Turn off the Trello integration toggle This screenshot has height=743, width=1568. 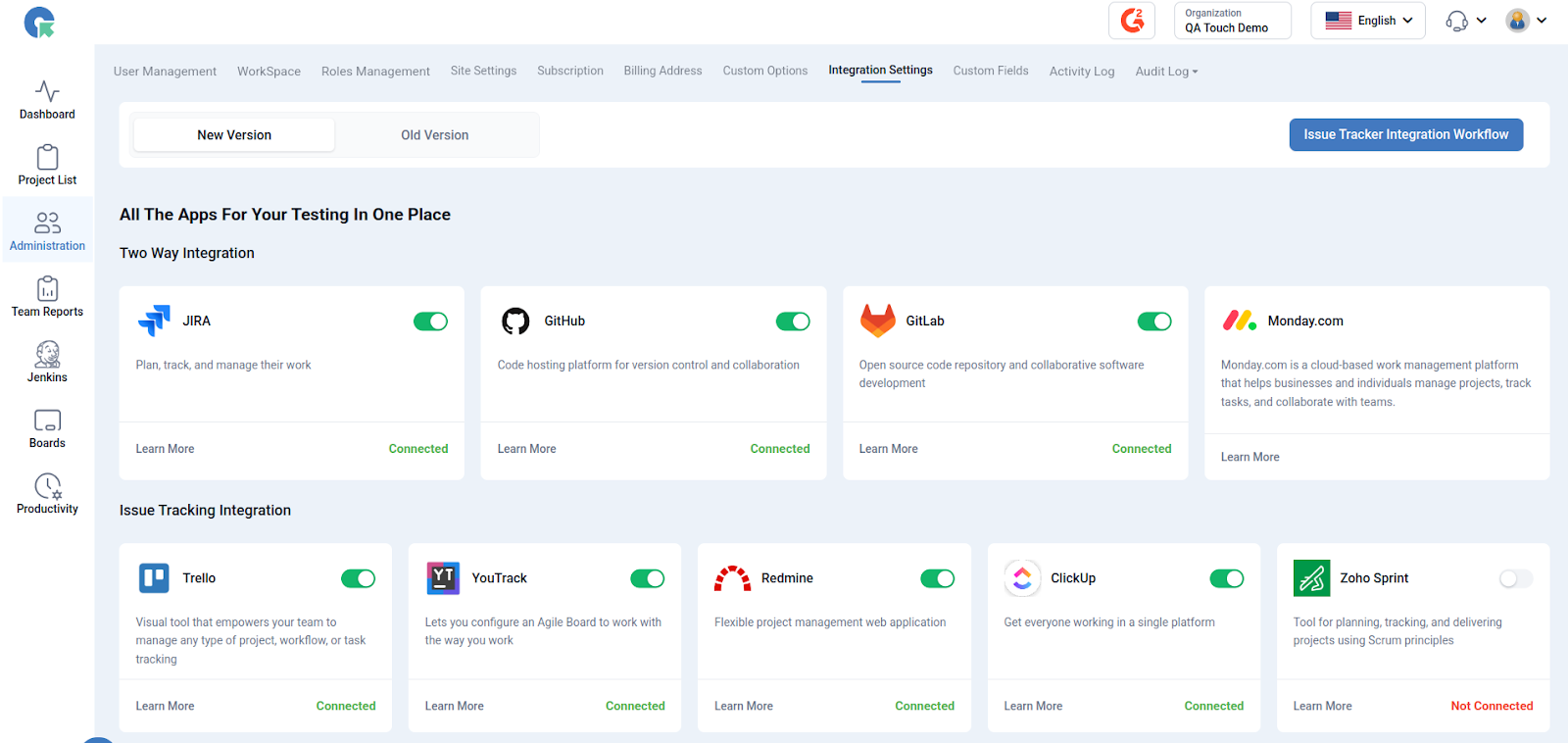[x=358, y=579]
